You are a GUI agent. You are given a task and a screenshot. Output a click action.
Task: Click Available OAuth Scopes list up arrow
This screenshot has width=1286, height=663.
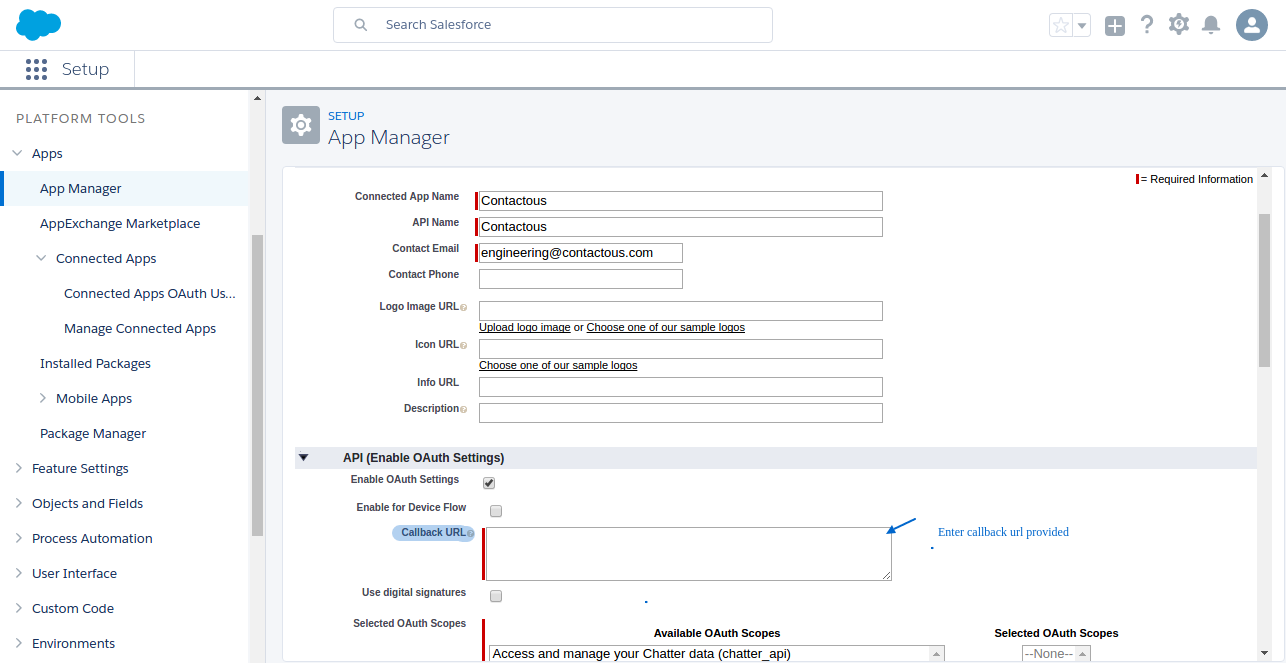pos(937,654)
